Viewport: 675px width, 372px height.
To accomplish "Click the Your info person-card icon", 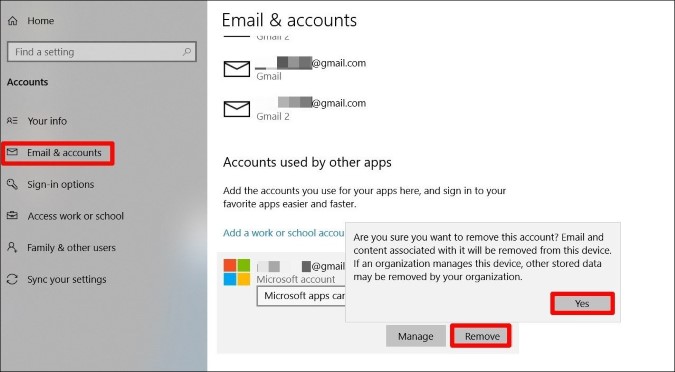I will point(12,121).
